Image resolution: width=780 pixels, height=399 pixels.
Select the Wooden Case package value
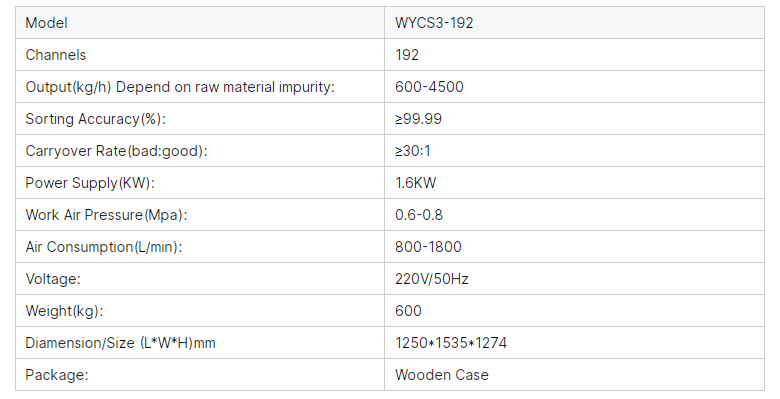[442, 375]
